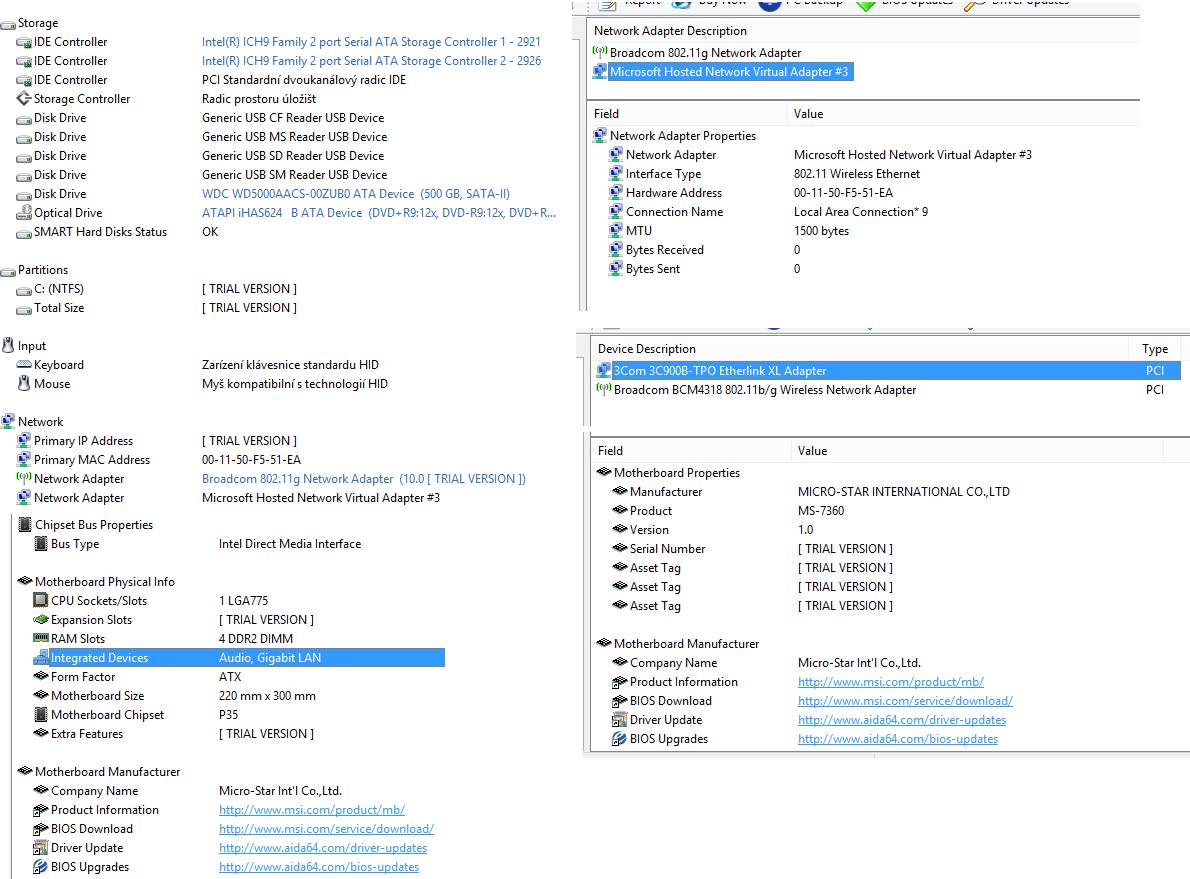The image size is (1190, 879).
Task: Click the Motherboard Size row icon
Action: click(41, 695)
